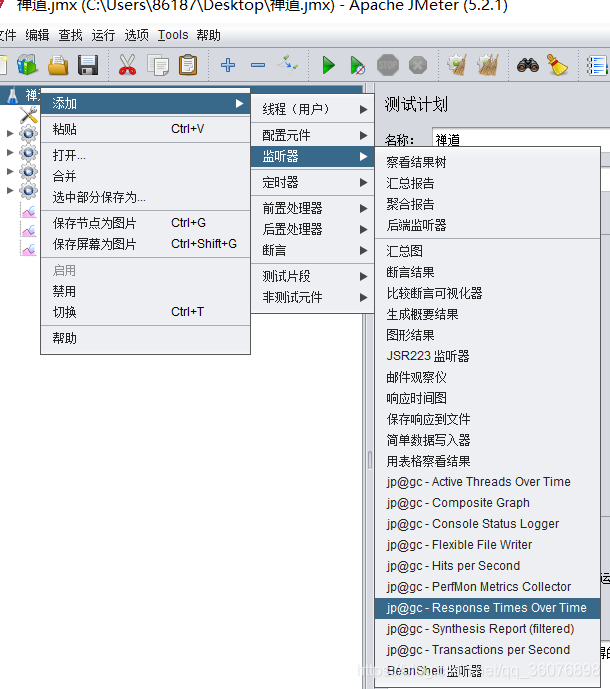Add 聚合报告 listener
This screenshot has height=689, width=610.
487,204
